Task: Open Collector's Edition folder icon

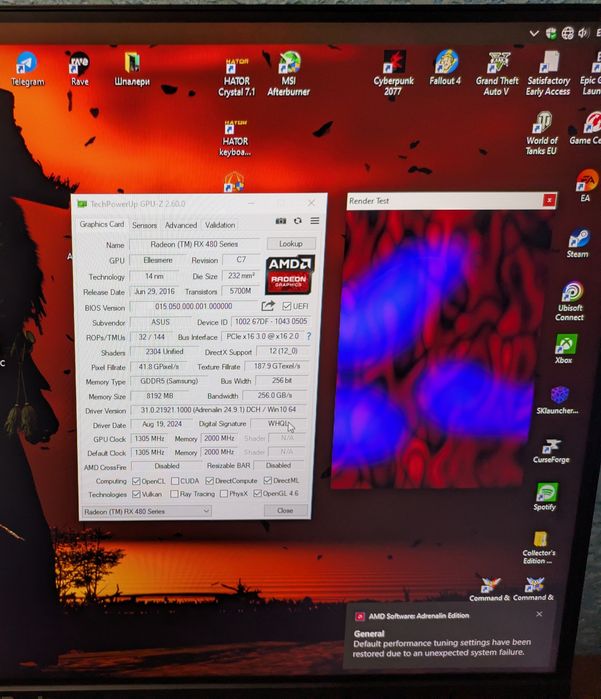Action: pyautogui.click(x=539, y=547)
